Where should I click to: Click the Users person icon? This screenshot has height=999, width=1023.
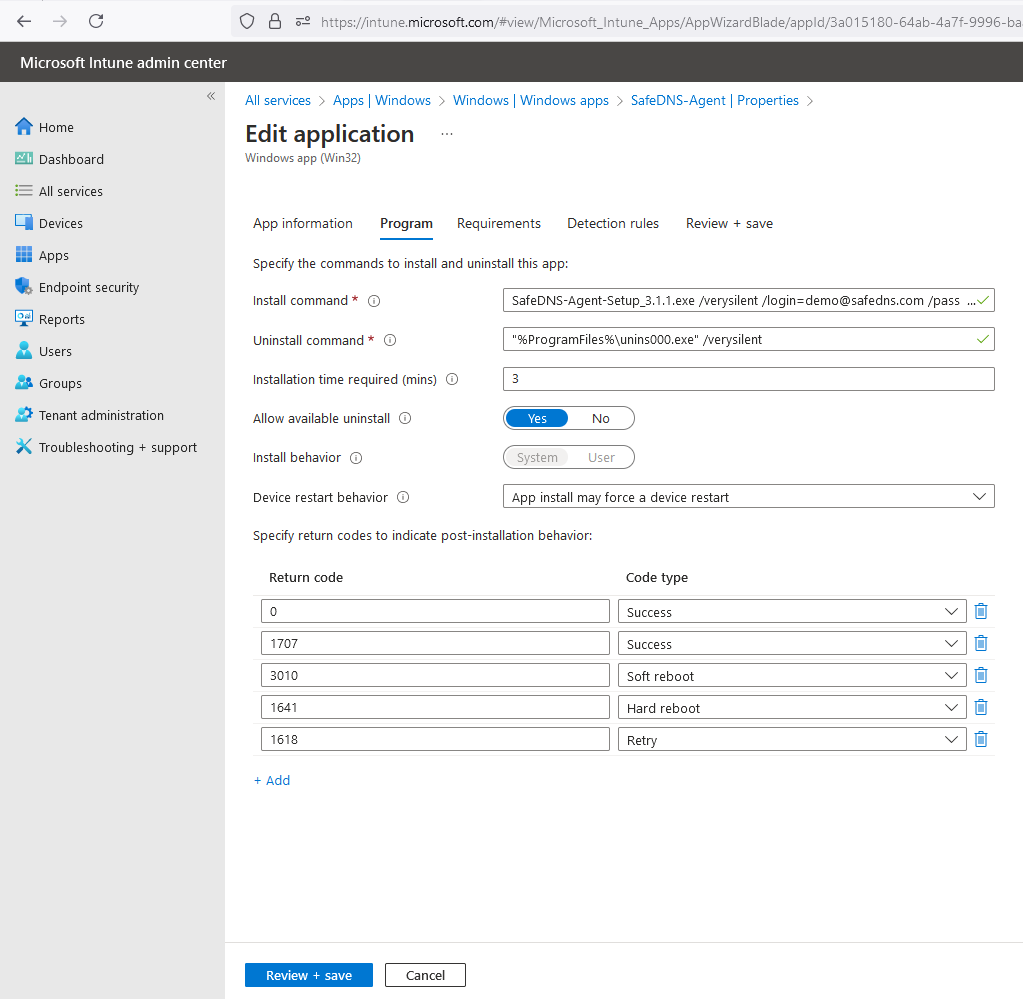tap(23, 350)
